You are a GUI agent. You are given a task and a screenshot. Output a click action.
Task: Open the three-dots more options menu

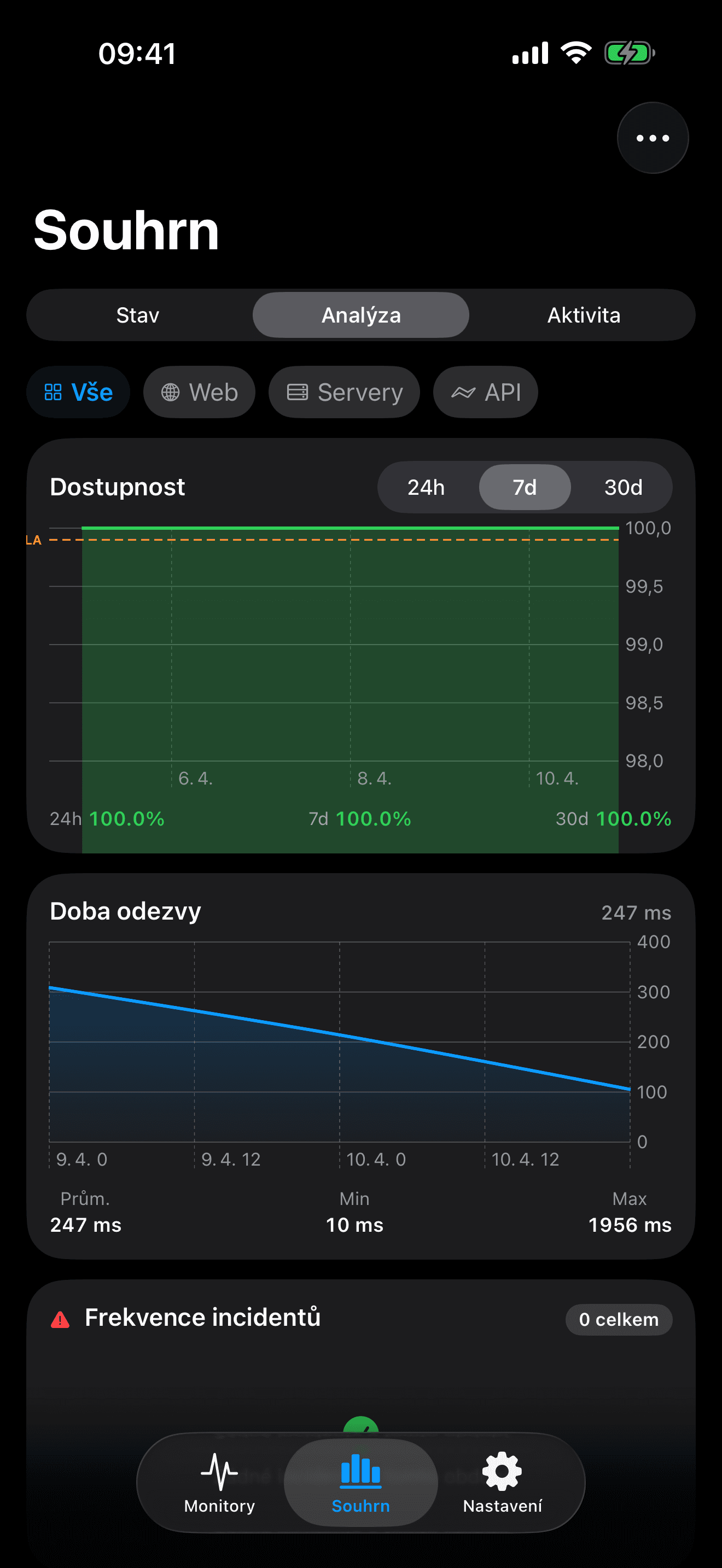click(652, 138)
